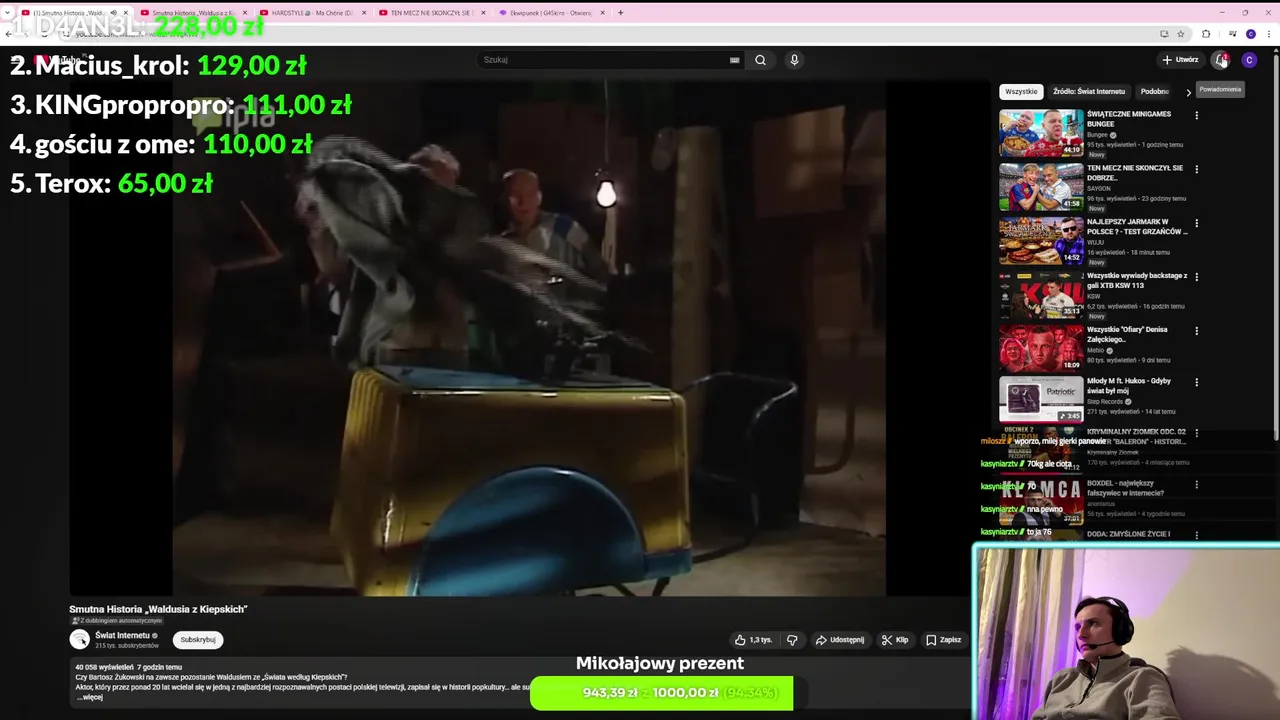Open Wszystkie Ofiary Denisa Załęckiego thumbnail
Viewport: 1280px width, 720px height.
(1041, 348)
